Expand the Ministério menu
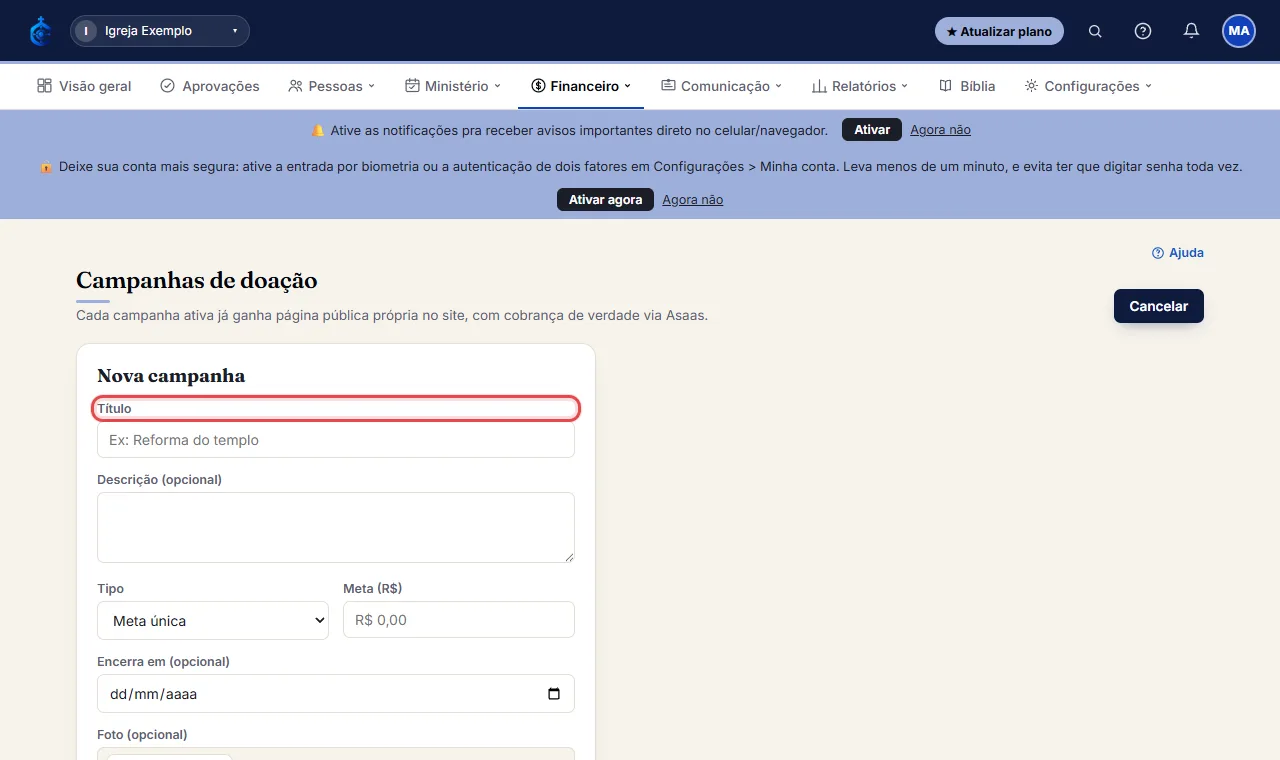 [x=453, y=86]
